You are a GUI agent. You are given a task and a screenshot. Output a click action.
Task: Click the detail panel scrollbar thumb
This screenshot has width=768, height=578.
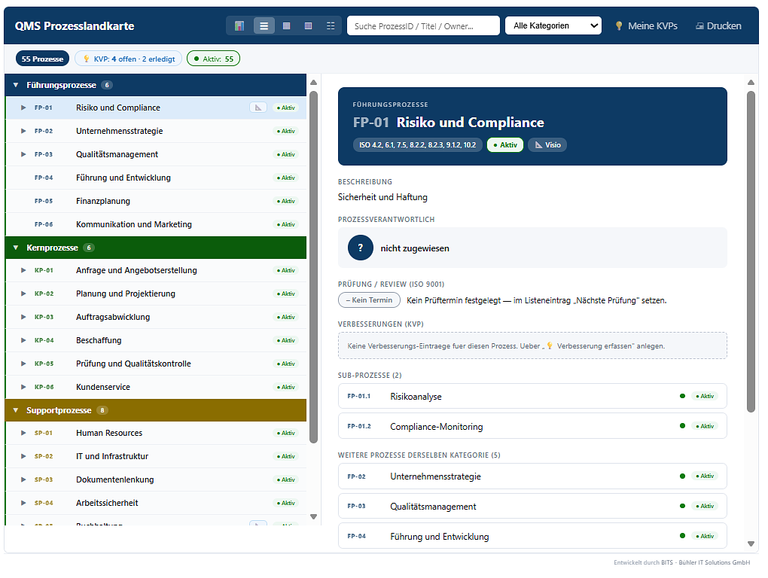pos(751,252)
